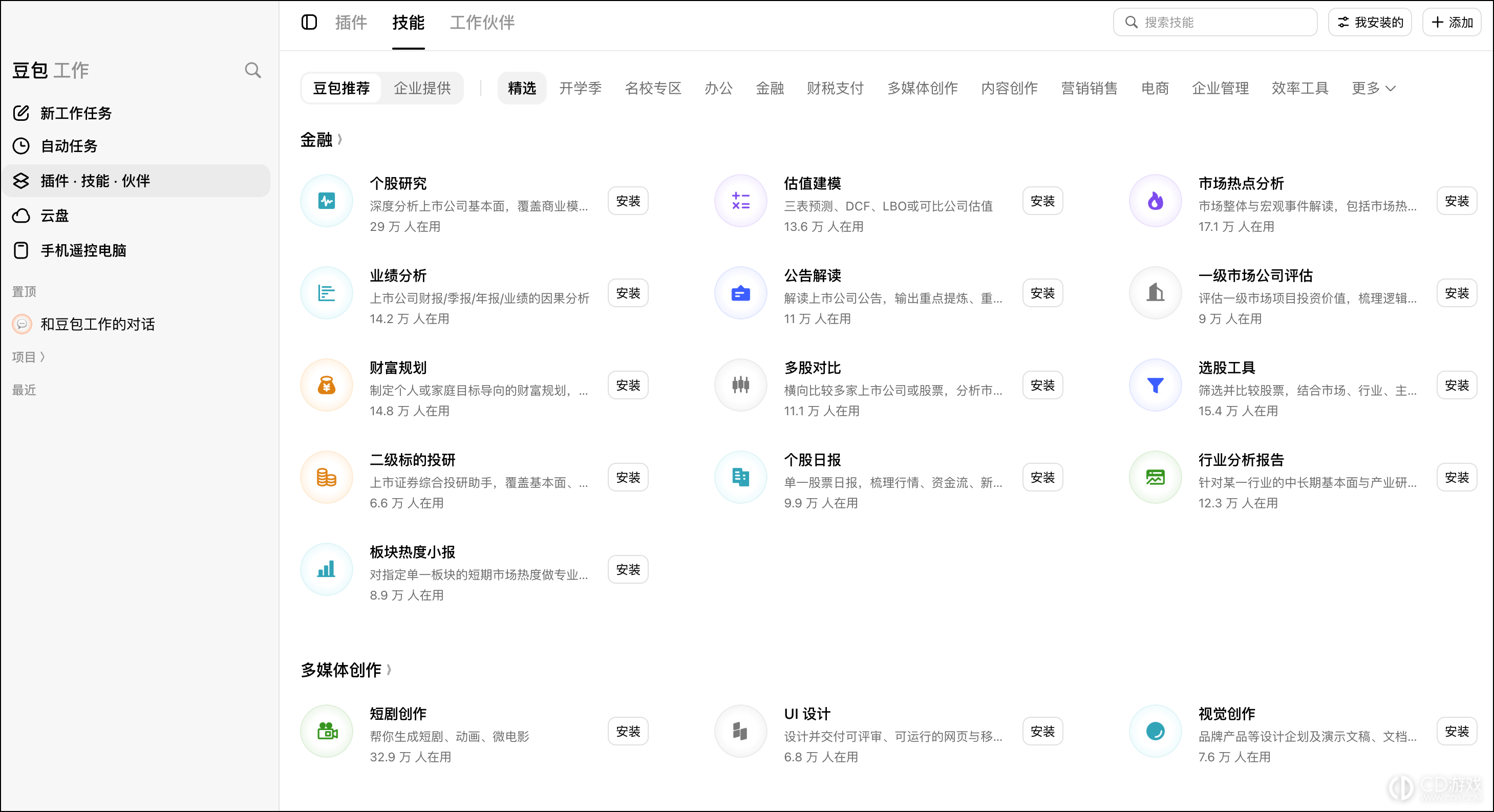The height and width of the screenshot is (812, 1494).
Task: Focus the 搜索技能 search field
Action: [1215, 22]
